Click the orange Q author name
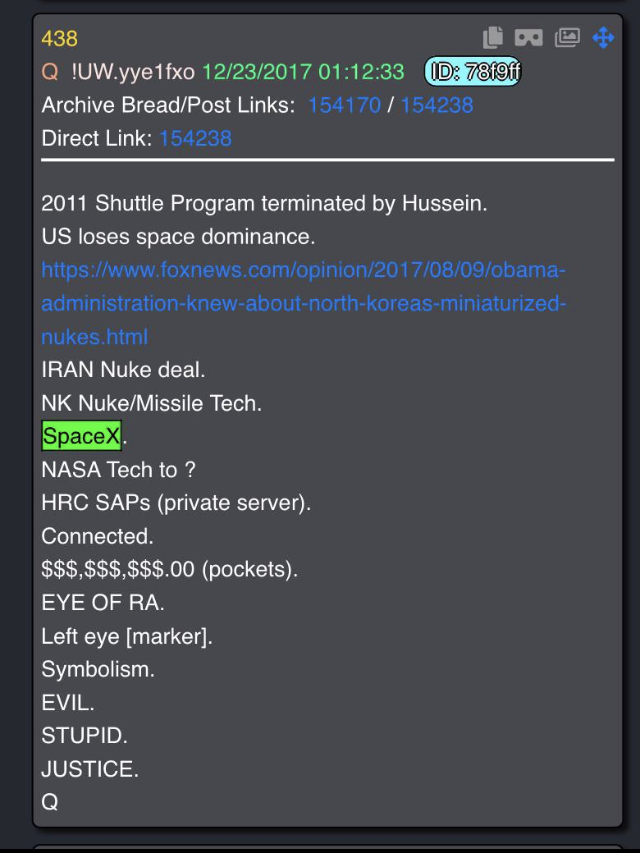This screenshot has width=640, height=853. point(50,72)
